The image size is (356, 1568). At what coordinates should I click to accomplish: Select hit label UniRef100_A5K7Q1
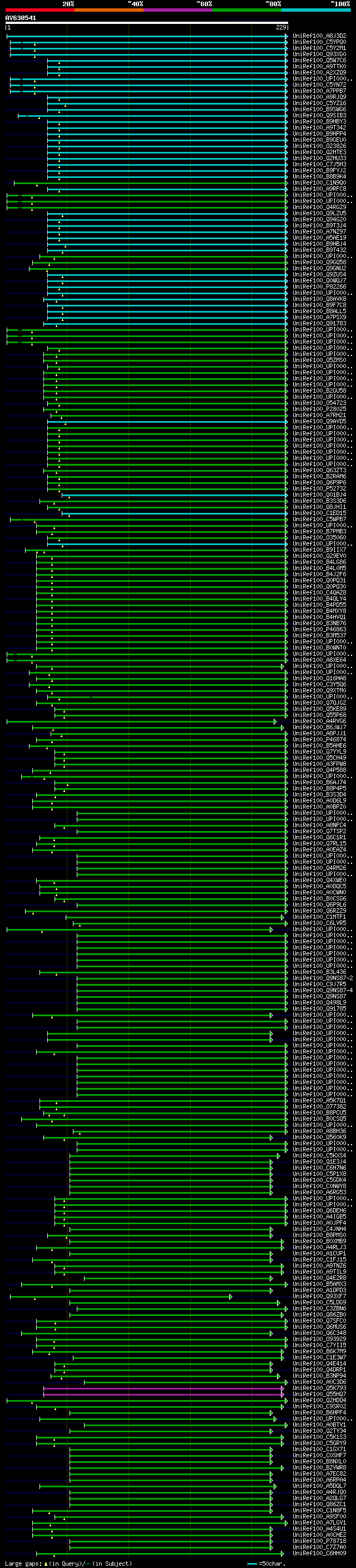[x=319, y=1101]
